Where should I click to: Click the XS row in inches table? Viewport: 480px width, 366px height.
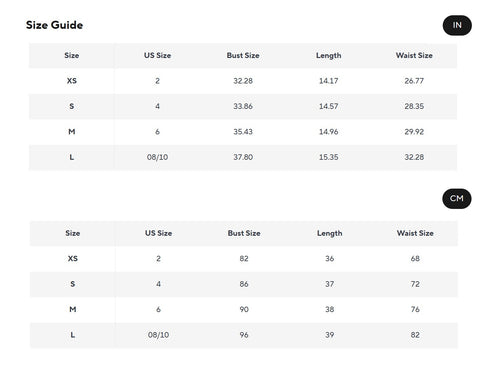243,81
